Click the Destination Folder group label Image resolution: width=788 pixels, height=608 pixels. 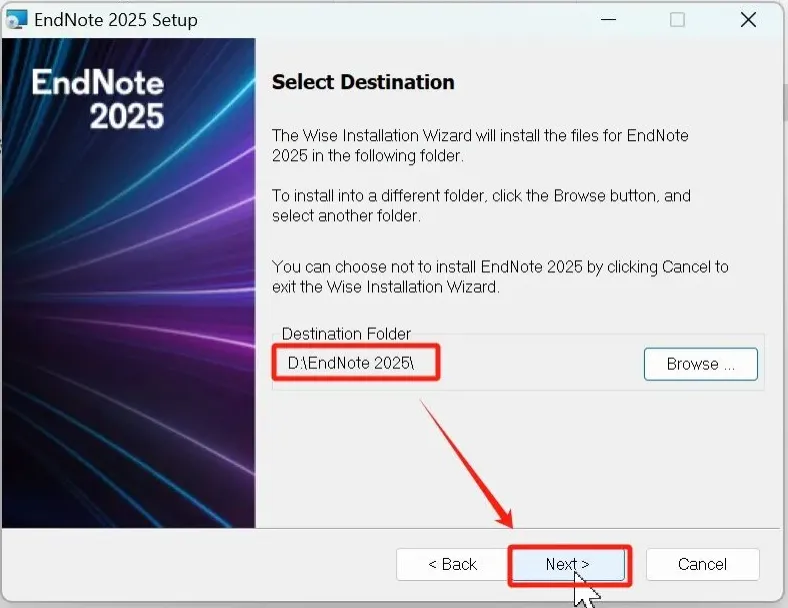coord(346,334)
